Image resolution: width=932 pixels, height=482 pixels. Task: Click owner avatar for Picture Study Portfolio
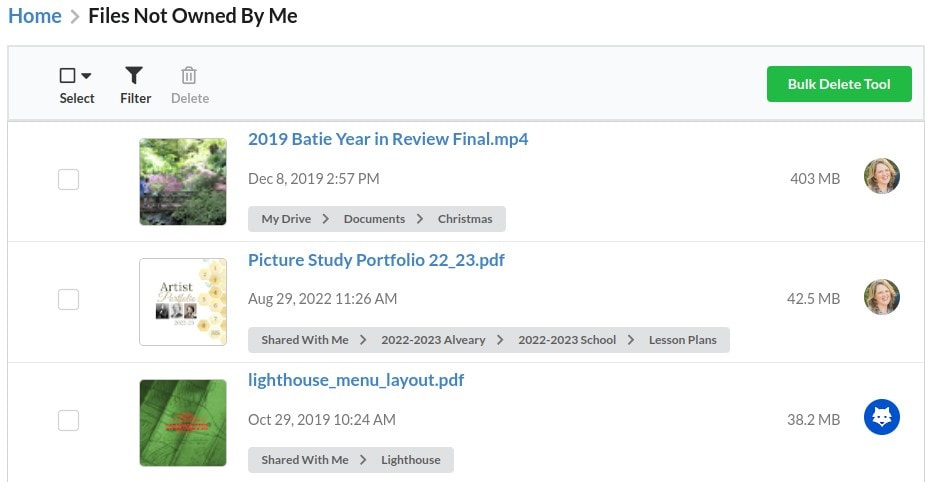click(881, 297)
